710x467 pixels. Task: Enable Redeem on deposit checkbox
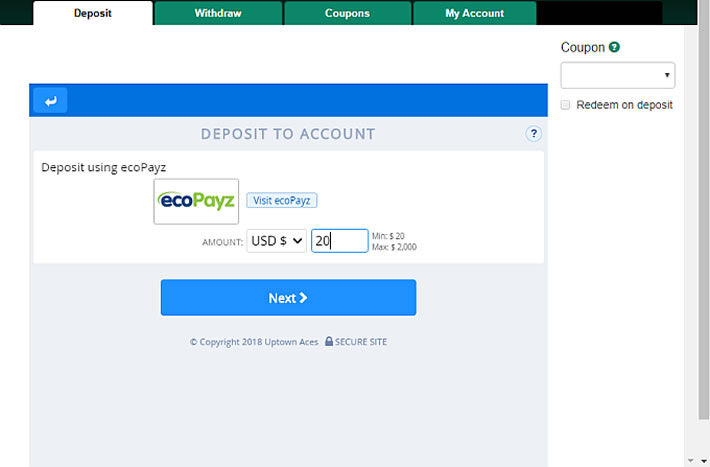pos(565,105)
